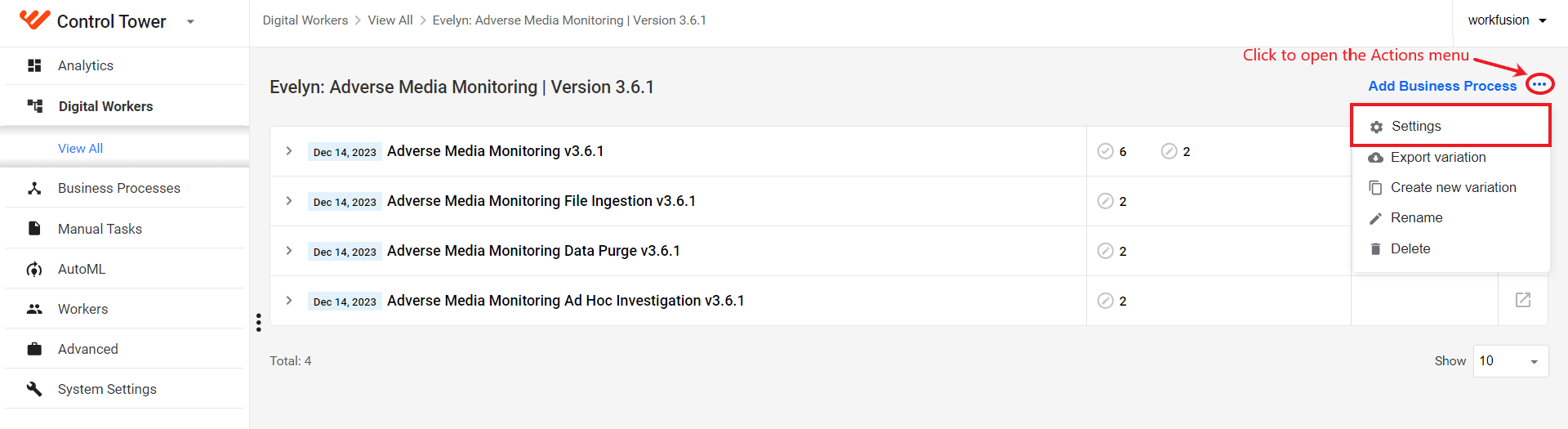Click the Advanced briefcase icon
1568x429 pixels.
pyautogui.click(x=34, y=349)
